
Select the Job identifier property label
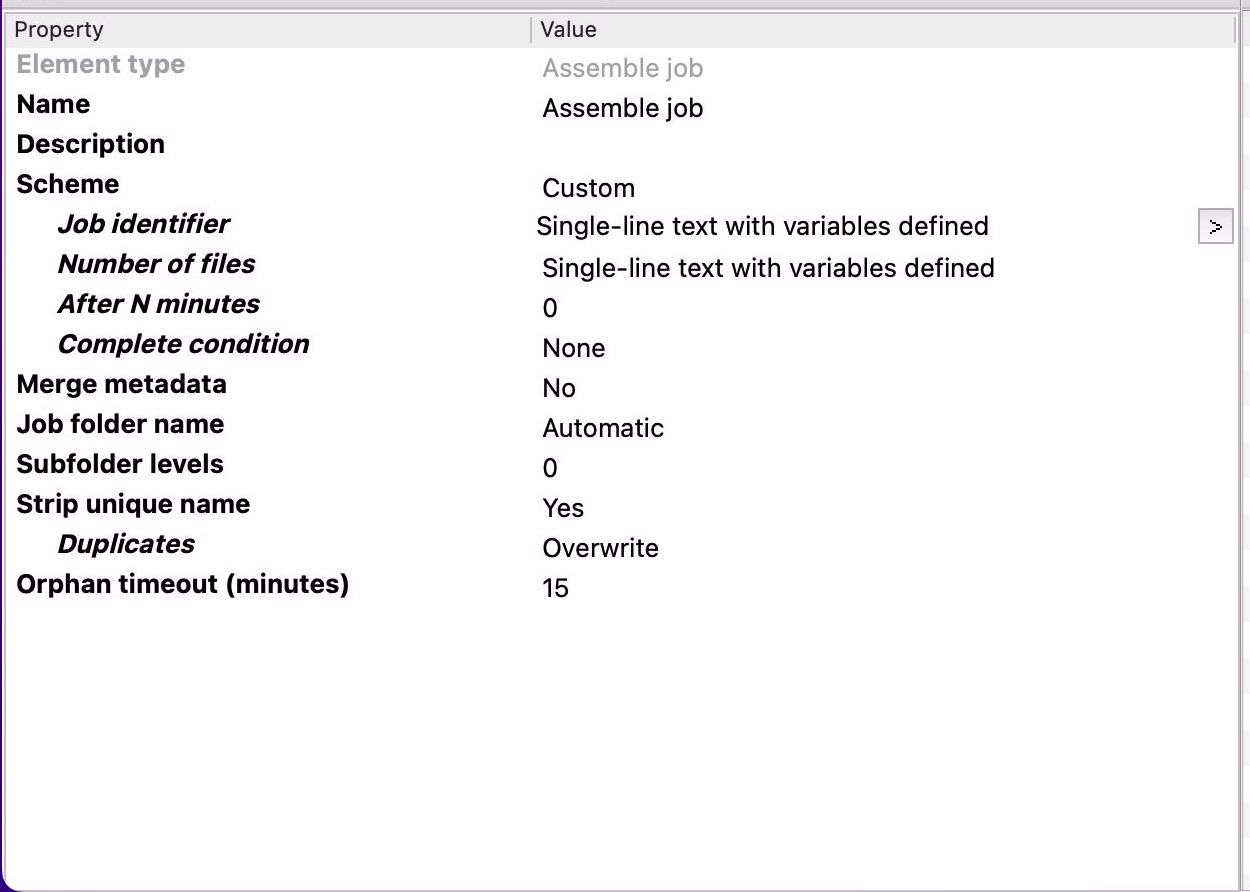(143, 223)
